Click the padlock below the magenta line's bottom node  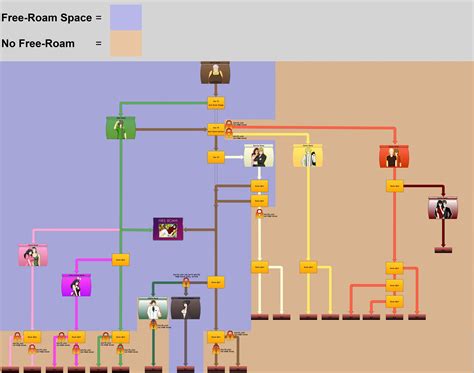click(x=76, y=349)
